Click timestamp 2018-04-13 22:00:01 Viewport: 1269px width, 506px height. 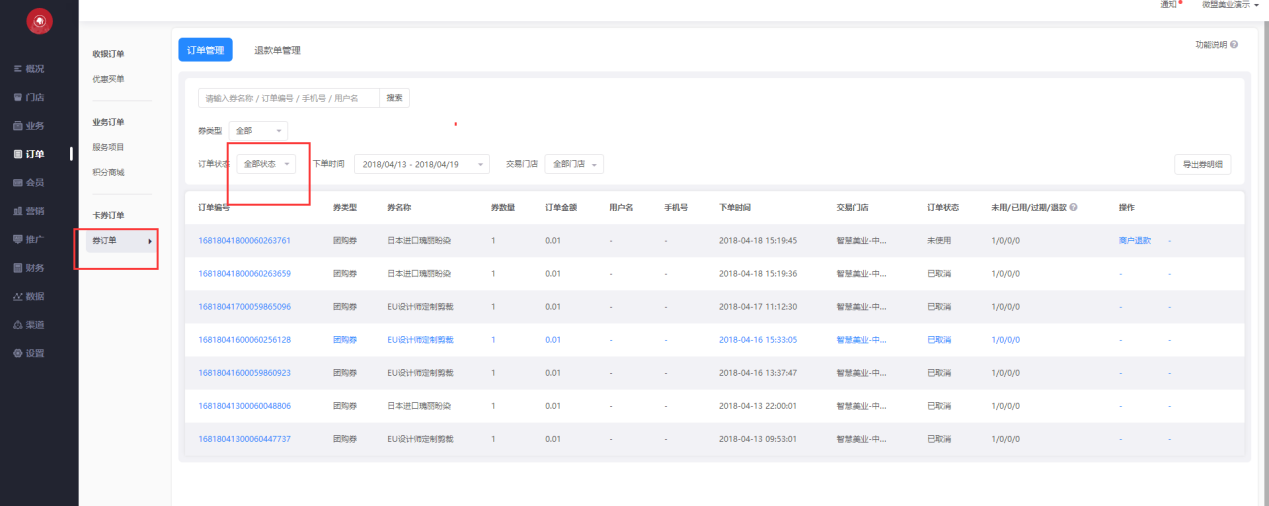pos(758,406)
